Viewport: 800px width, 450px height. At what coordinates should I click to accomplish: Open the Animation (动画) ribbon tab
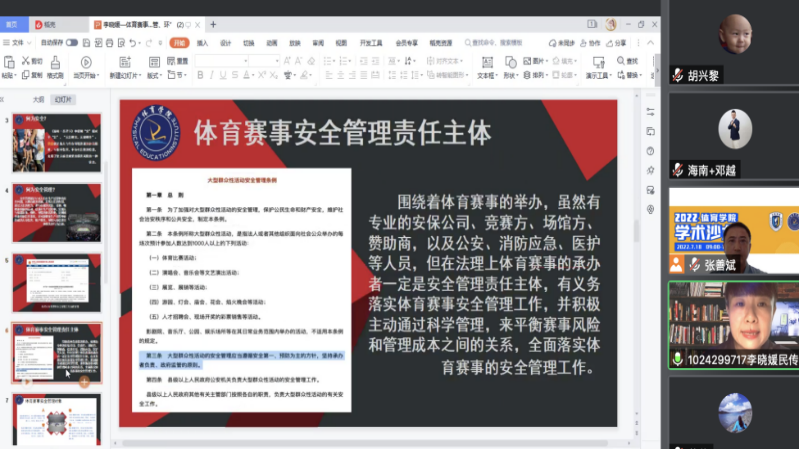[x=271, y=43]
